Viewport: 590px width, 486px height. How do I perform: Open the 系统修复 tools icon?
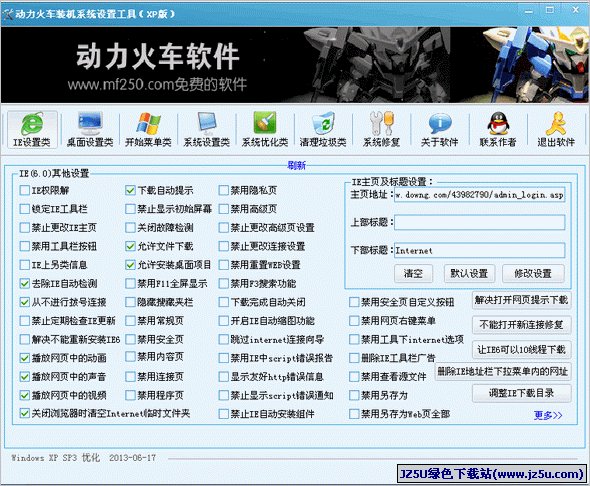pyautogui.click(x=381, y=129)
